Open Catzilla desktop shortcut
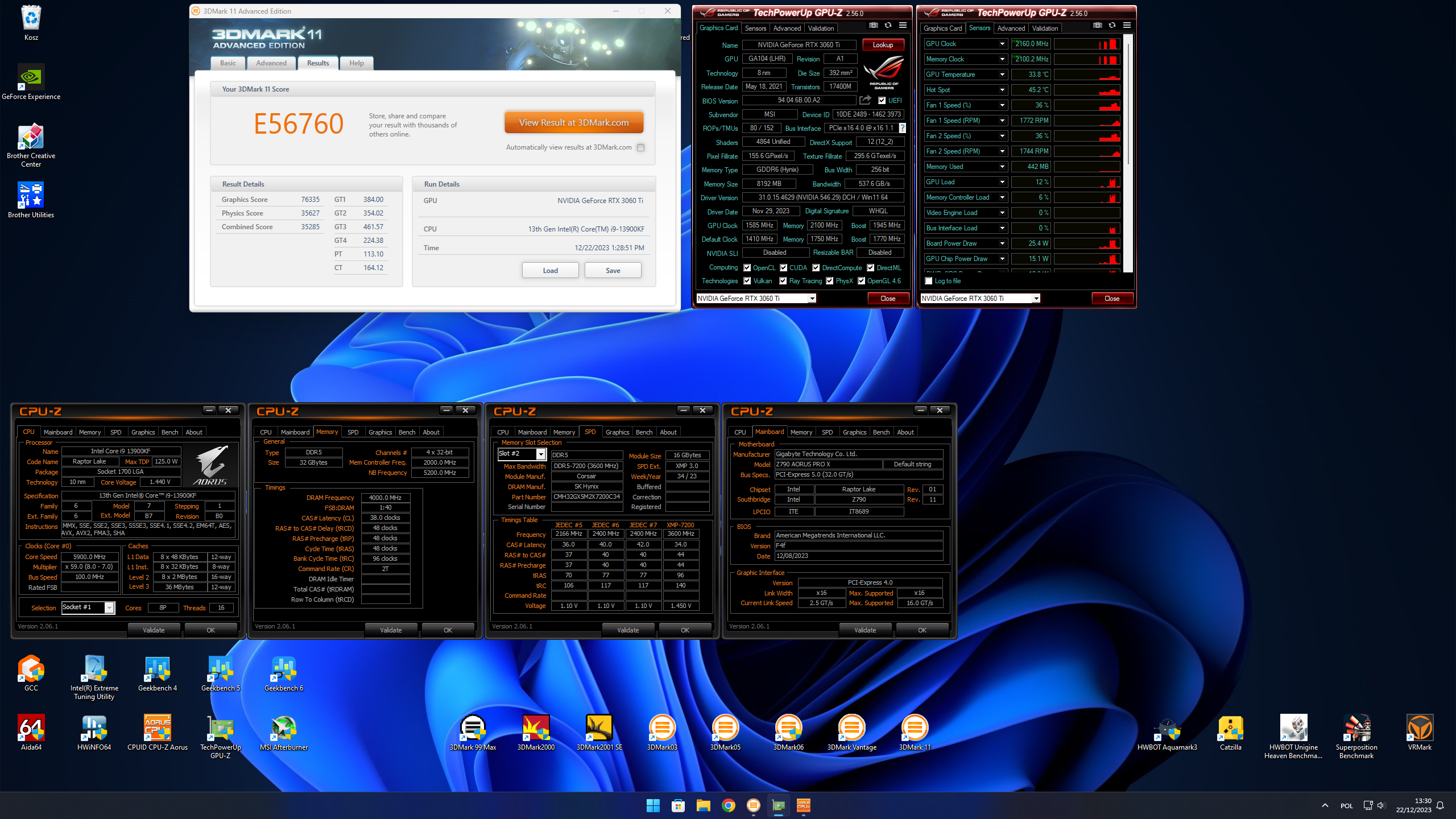The height and width of the screenshot is (819, 1456). pyautogui.click(x=1230, y=733)
